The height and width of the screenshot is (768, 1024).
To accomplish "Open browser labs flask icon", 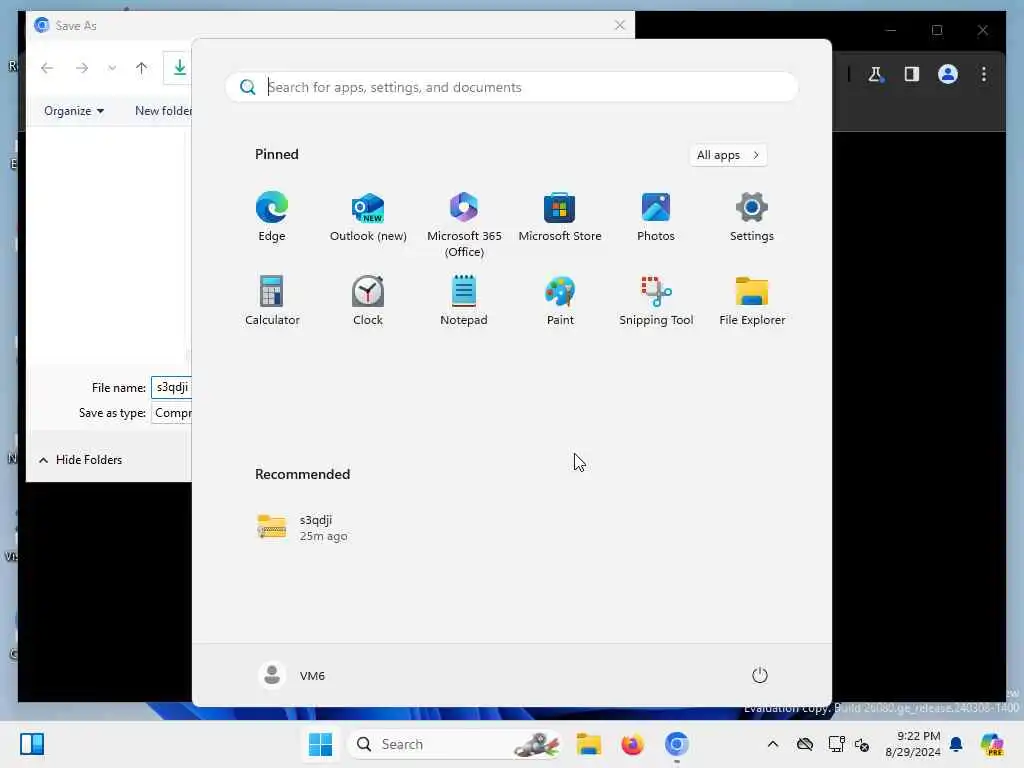I will 876,74.
